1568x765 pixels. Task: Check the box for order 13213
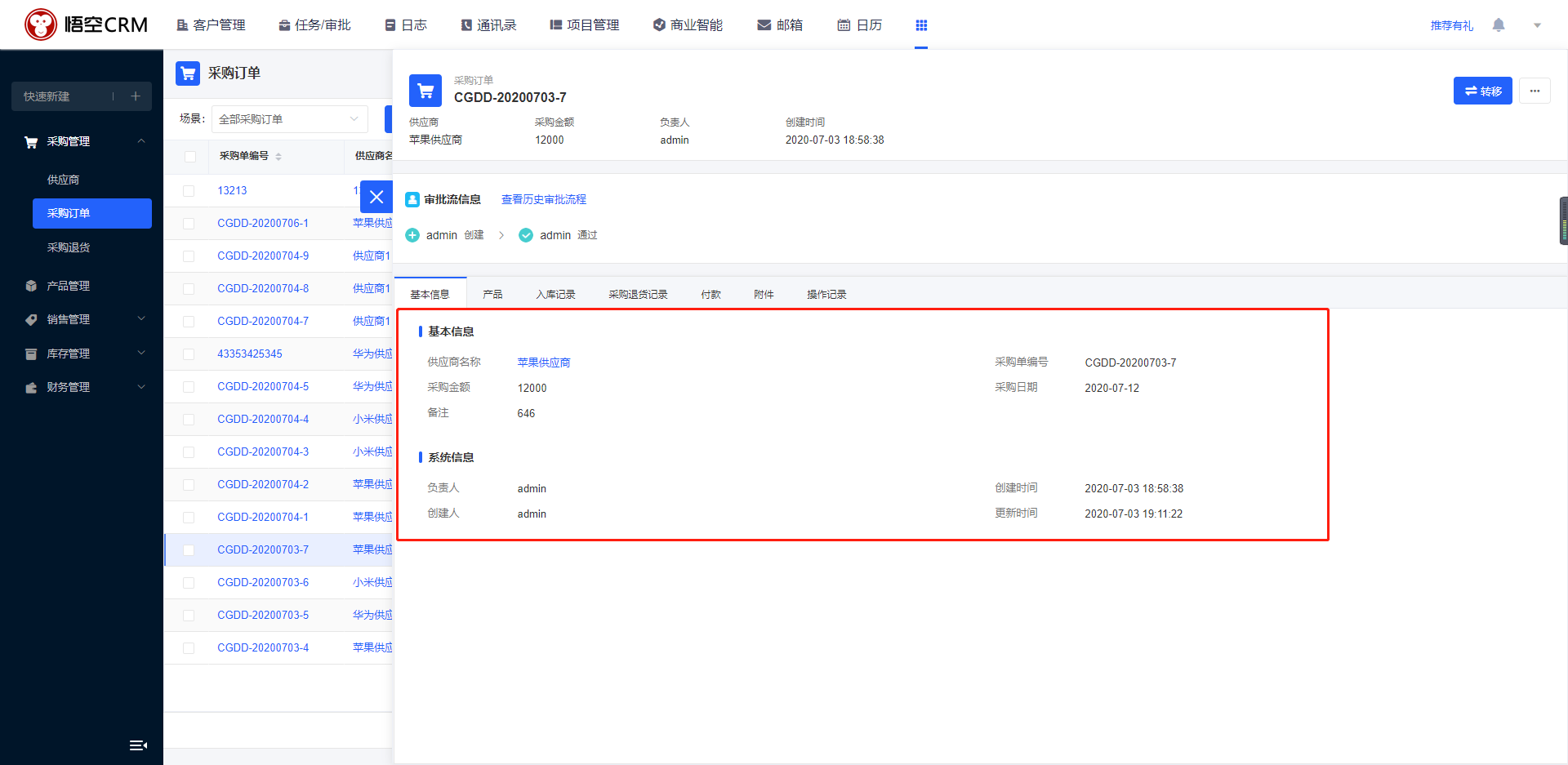pyautogui.click(x=189, y=190)
